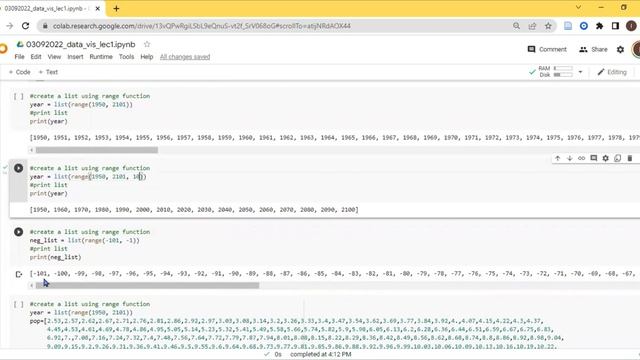Click the browser reload button
Viewport: 640px width, 360px height.
25,26
